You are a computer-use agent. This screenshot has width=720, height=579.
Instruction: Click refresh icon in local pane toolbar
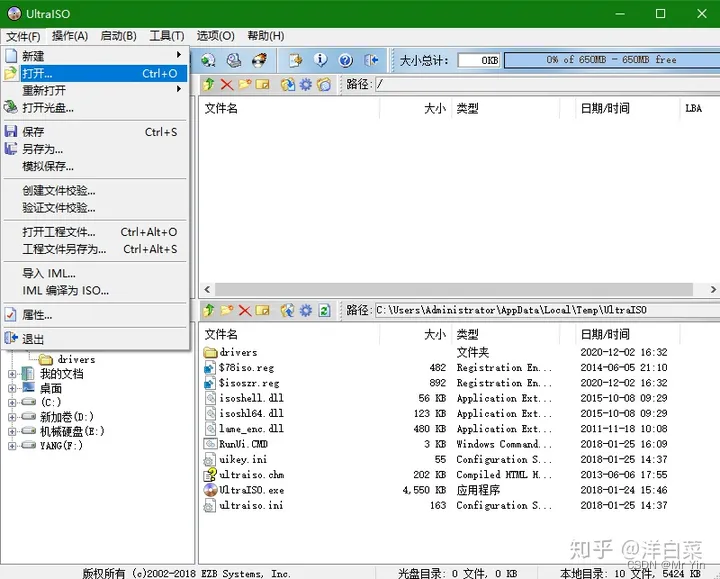pos(324,310)
